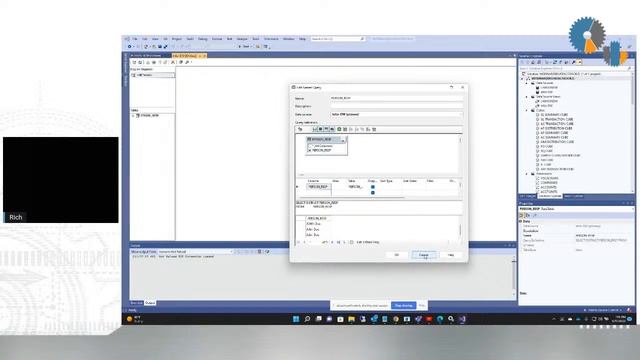
Task: Open the Show output from dropdown
Action: tap(195, 252)
